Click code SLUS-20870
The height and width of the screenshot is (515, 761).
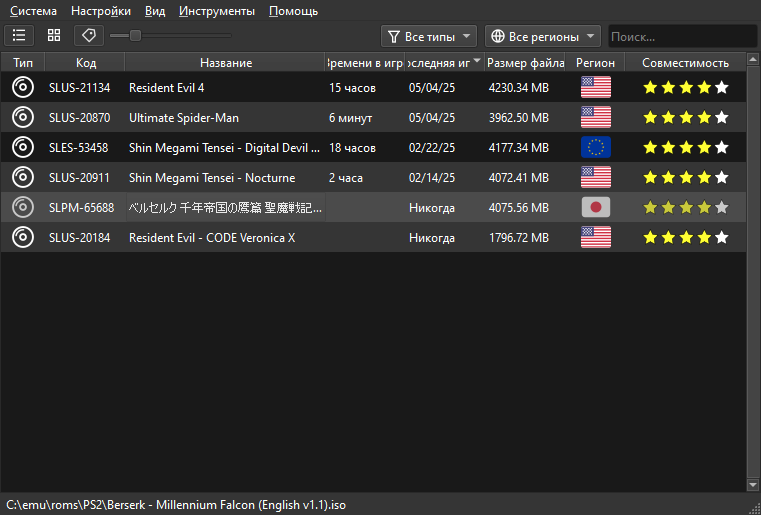[80, 118]
